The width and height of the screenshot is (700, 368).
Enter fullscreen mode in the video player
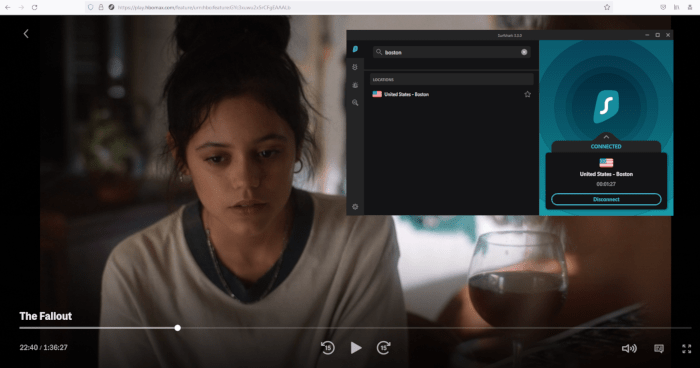pos(687,348)
